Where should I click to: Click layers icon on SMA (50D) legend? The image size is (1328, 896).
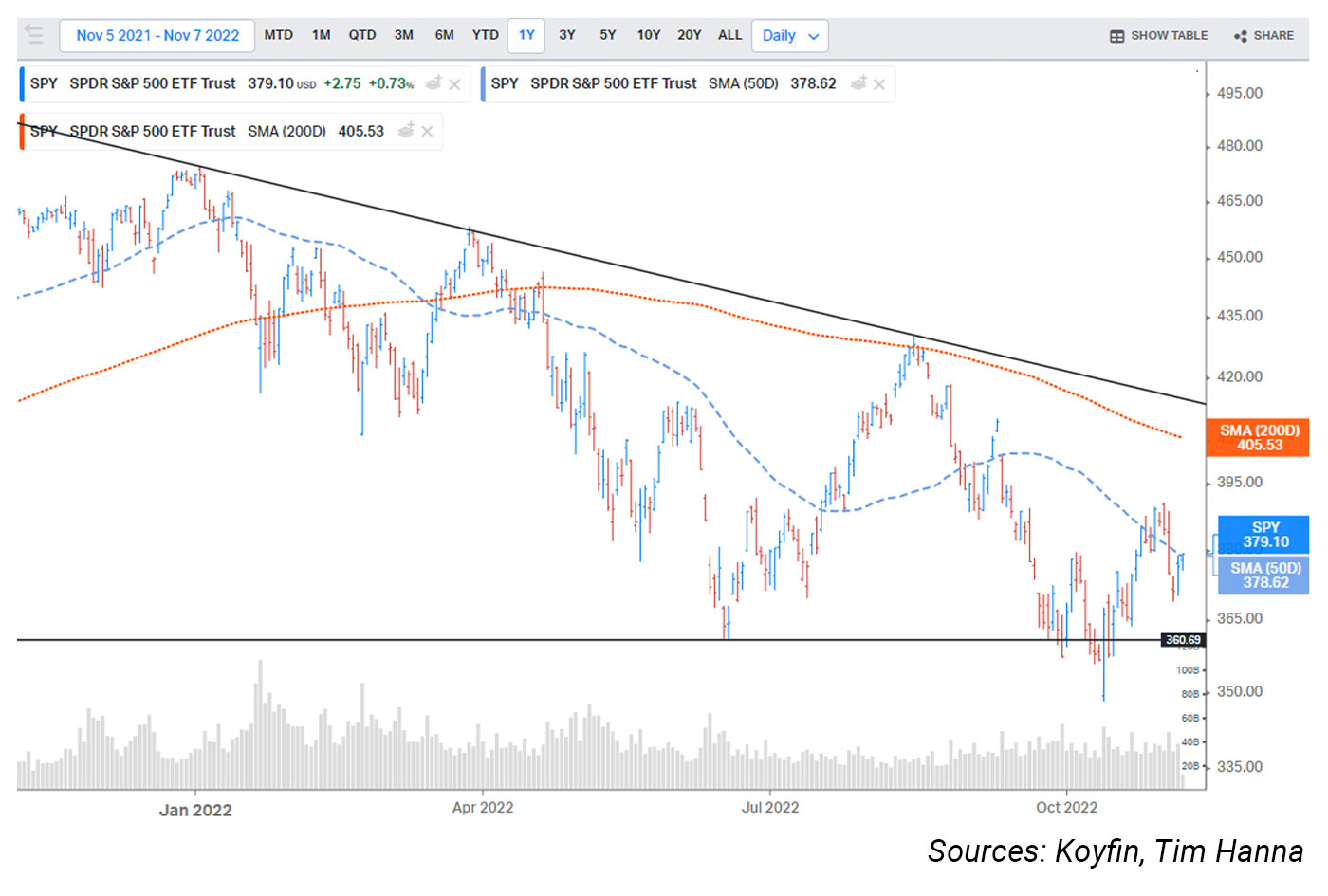pyautogui.click(x=858, y=83)
